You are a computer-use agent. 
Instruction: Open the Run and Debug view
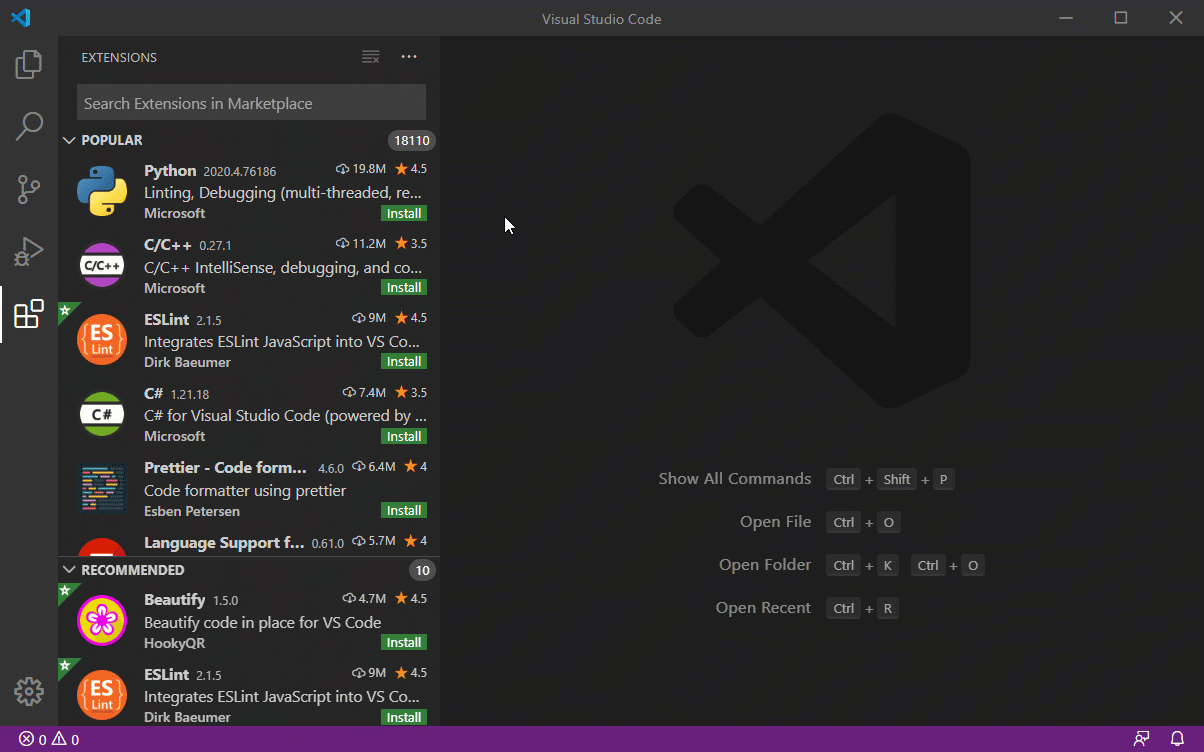click(28, 251)
